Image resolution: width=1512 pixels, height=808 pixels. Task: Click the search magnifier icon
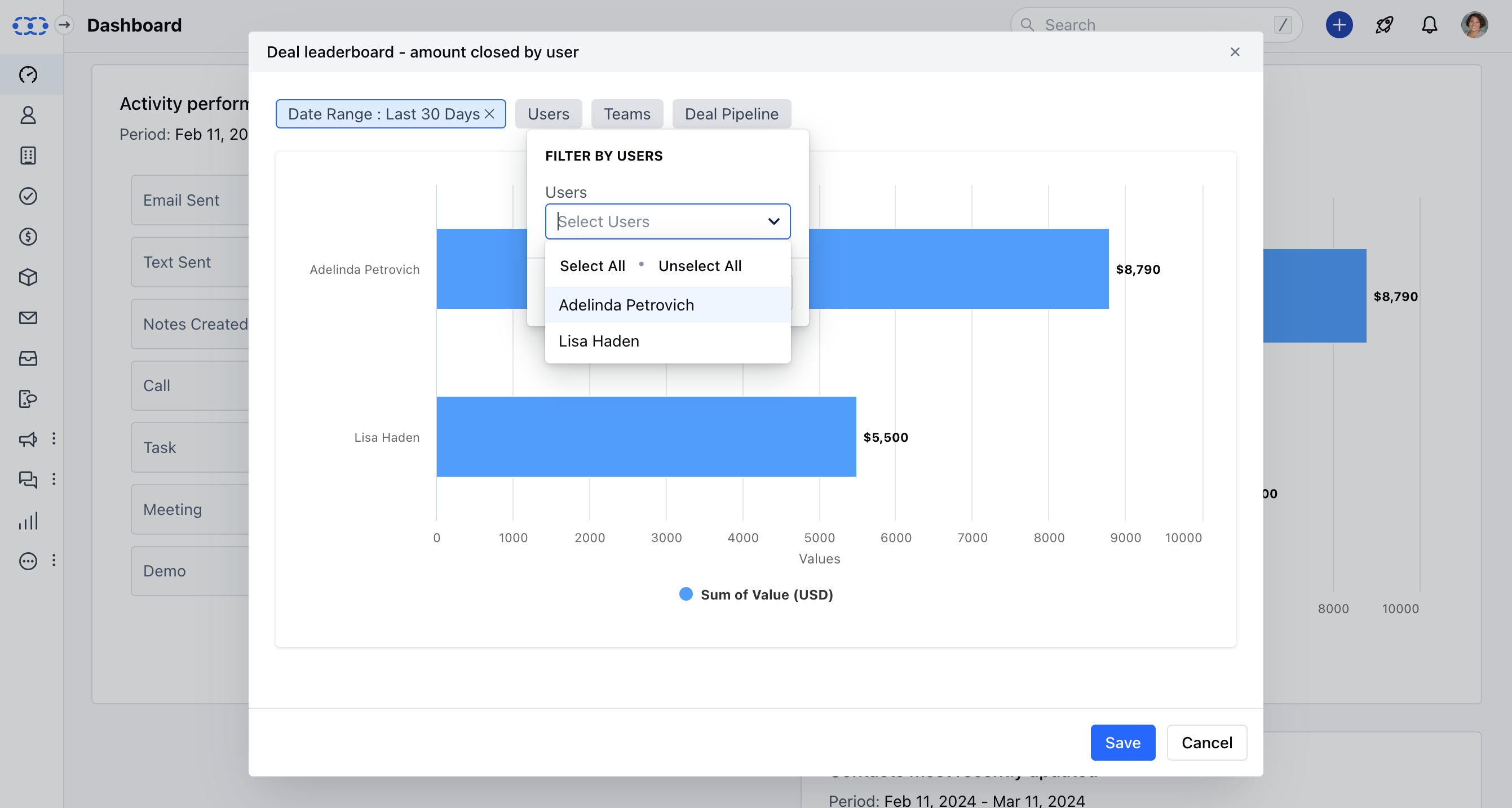(1027, 25)
